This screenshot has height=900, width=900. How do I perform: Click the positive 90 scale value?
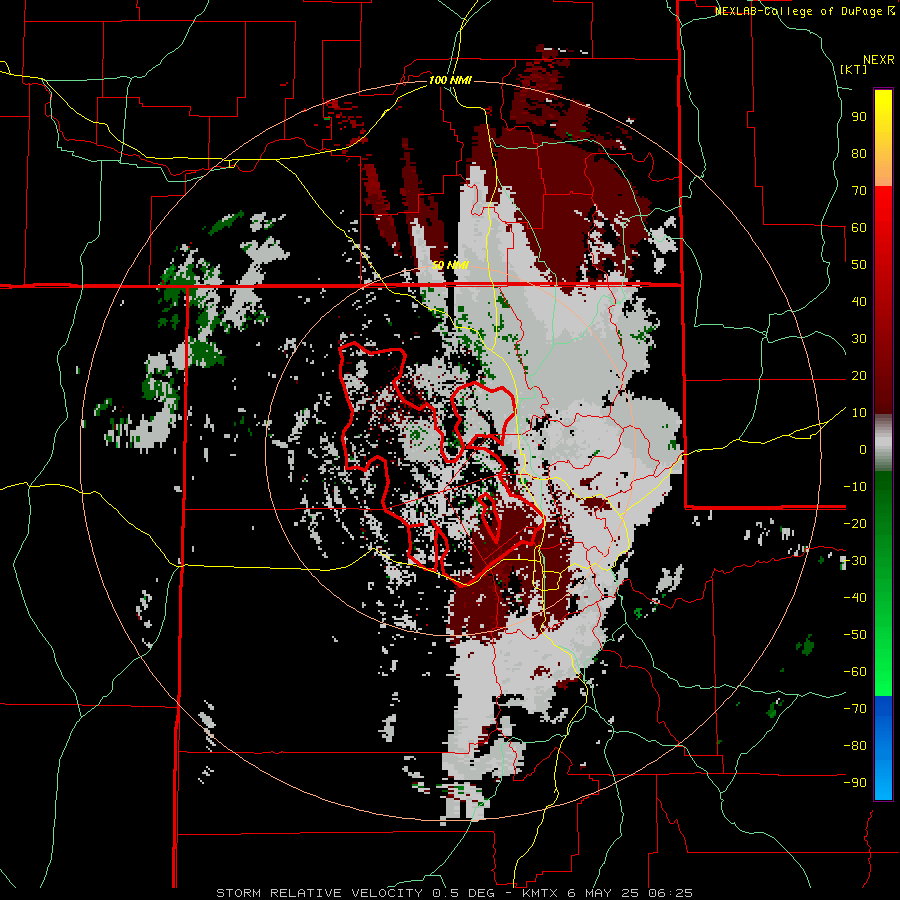(x=859, y=117)
